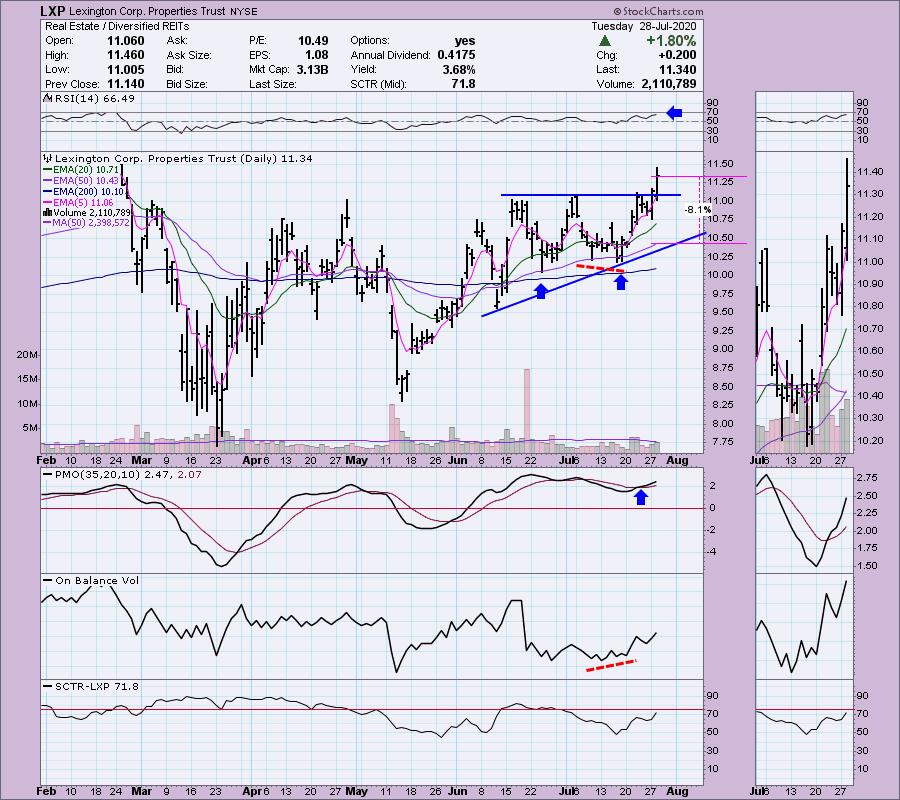Click the 5M volume axis label
Viewport: 900px width, 800px height.
tap(30, 428)
